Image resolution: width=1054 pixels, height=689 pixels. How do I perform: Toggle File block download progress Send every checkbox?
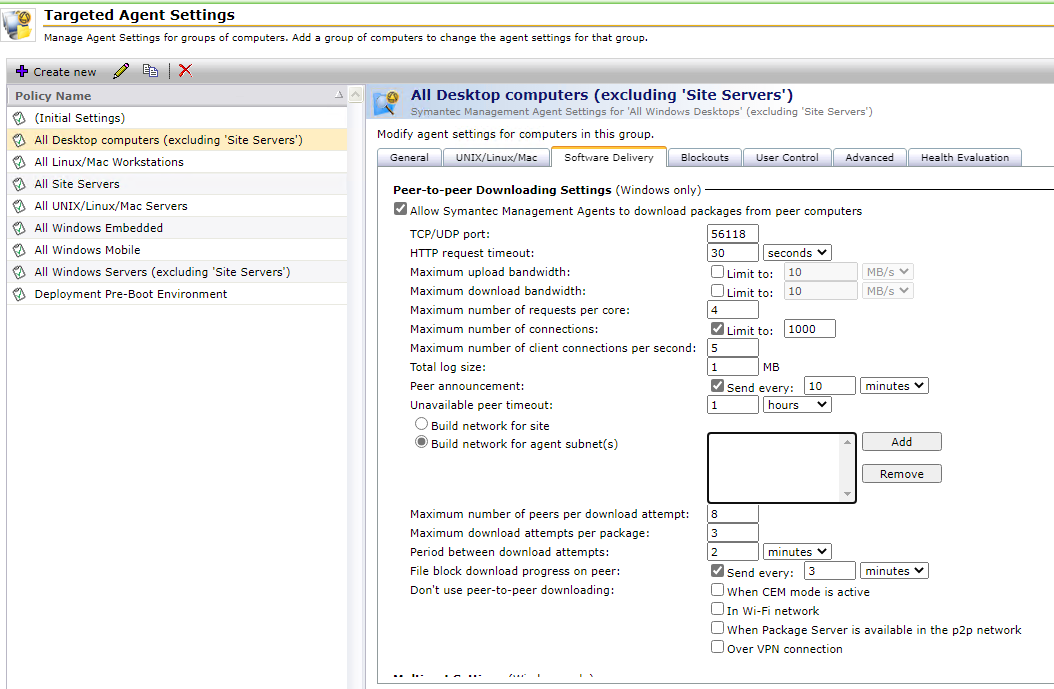(717, 571)
